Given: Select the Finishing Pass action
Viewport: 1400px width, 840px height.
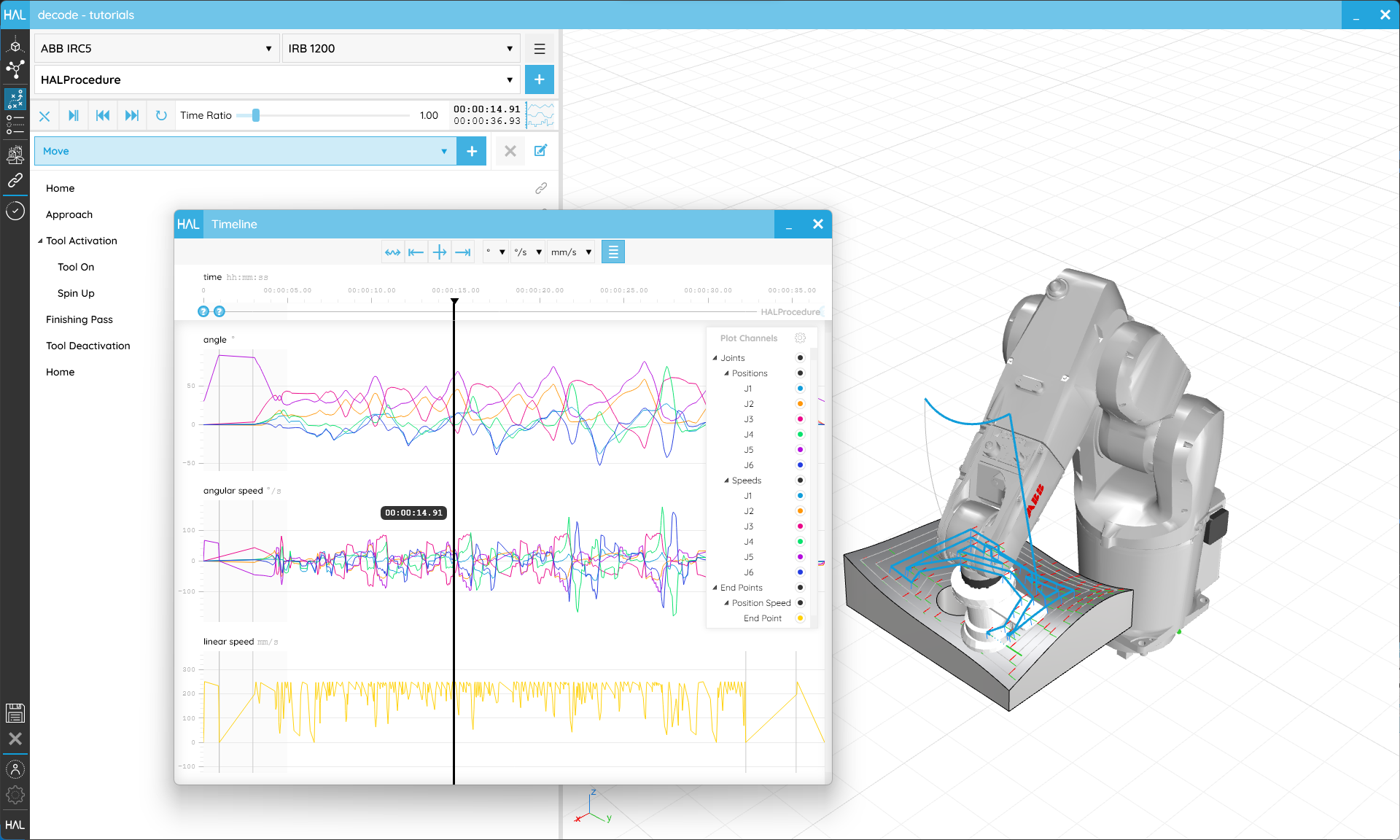Looking at the screenshot, I should (x=79, y=319).
